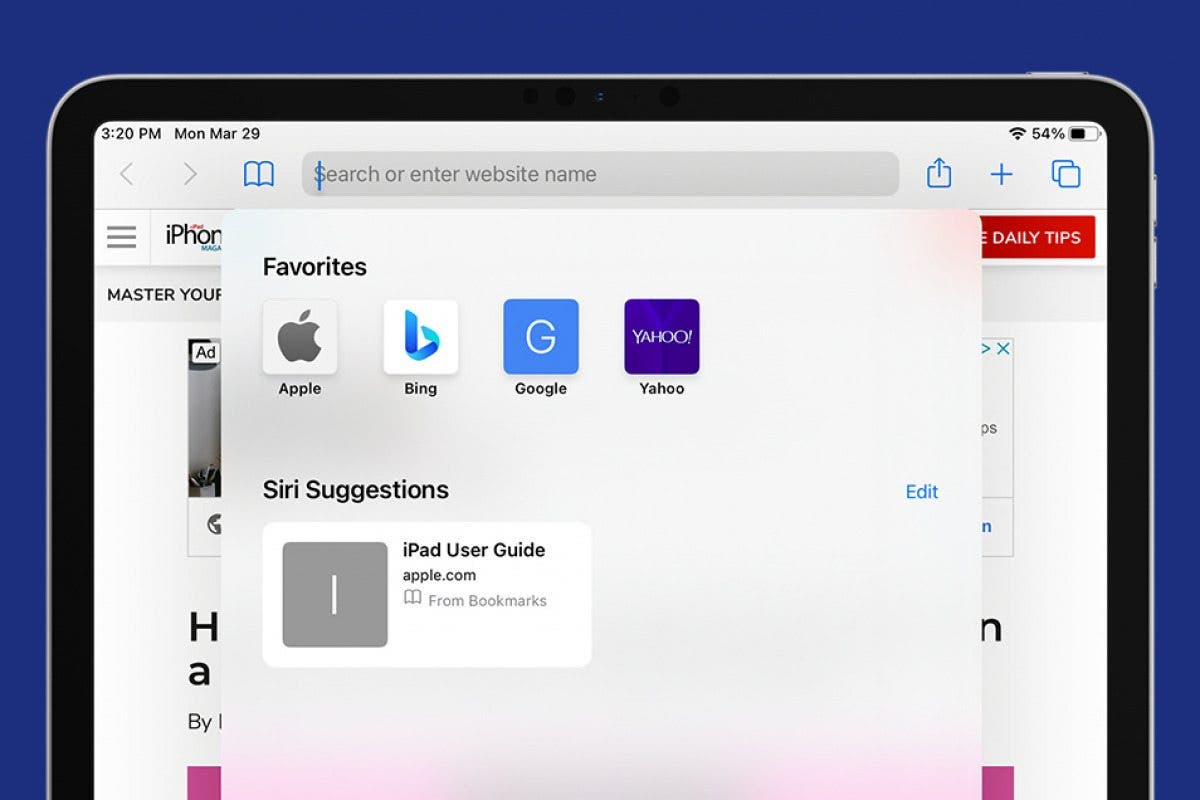
Task: Open the Bing favorite shortcut
Action: 420,338
